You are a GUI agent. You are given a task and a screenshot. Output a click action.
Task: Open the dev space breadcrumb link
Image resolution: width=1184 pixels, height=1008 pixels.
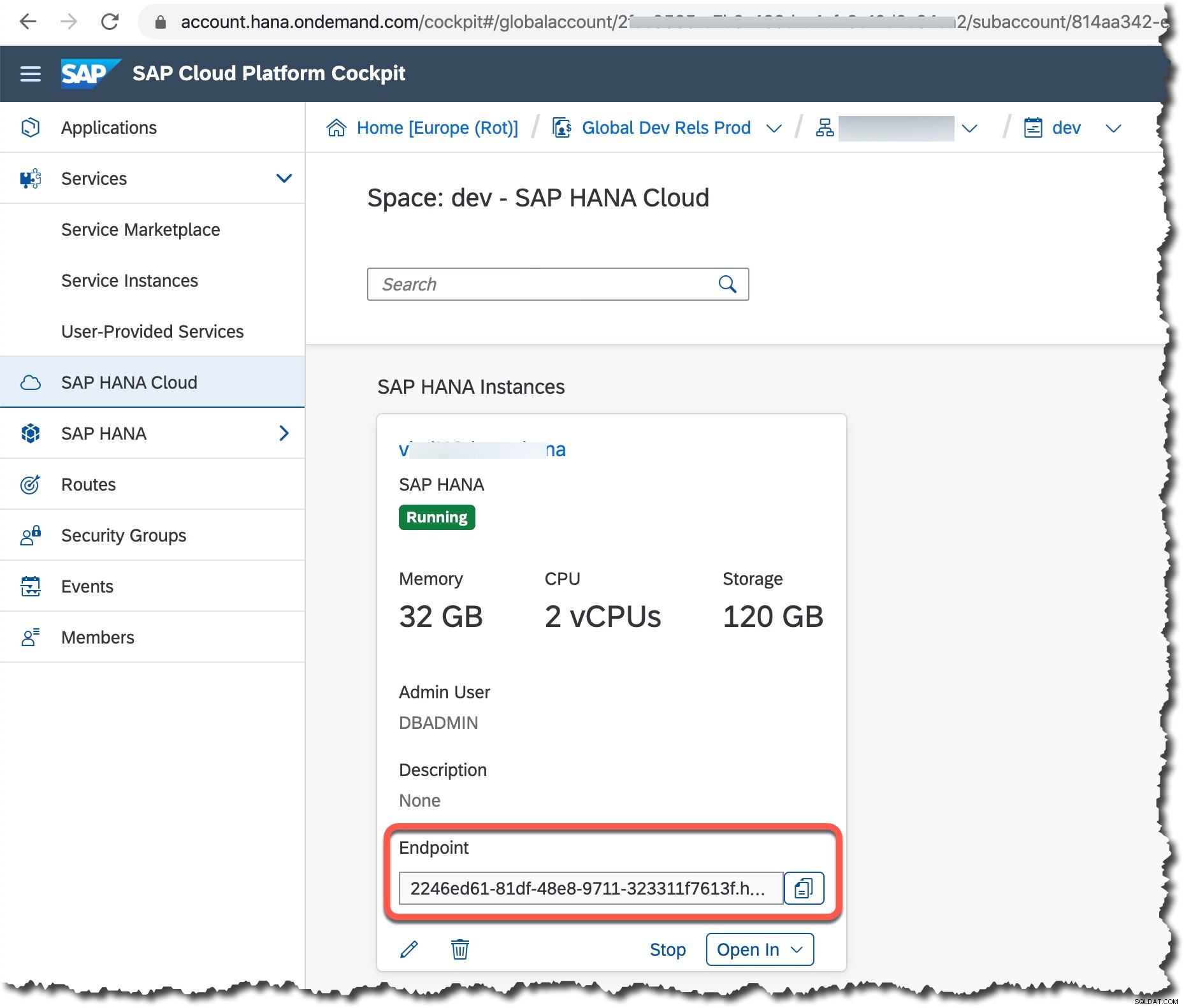click(1066, 128)
